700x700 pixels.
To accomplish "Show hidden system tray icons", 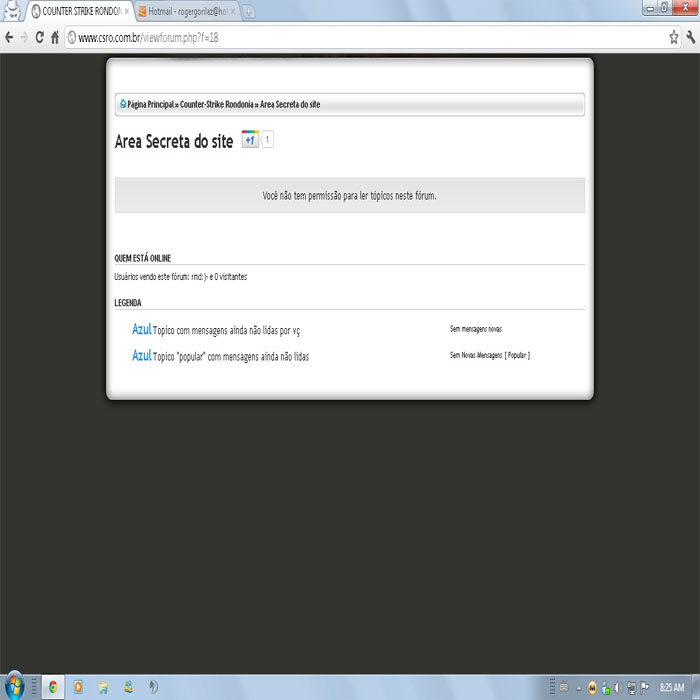I will coord(579,688).
